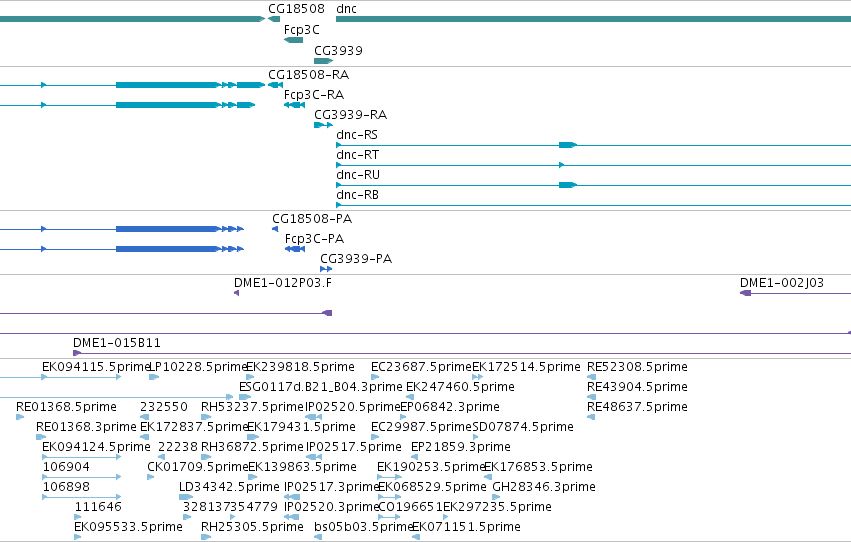Click the EK139863.5prime EST label
This screenshot has width=851, height=542.
(302, 468)
